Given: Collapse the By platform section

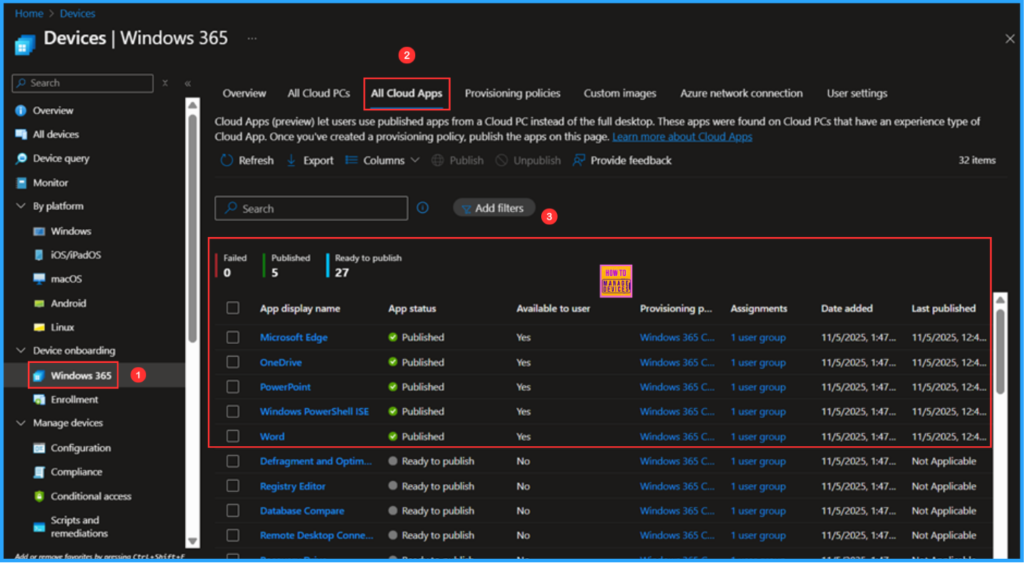Looking at the screenshot, I should [21, 206].
